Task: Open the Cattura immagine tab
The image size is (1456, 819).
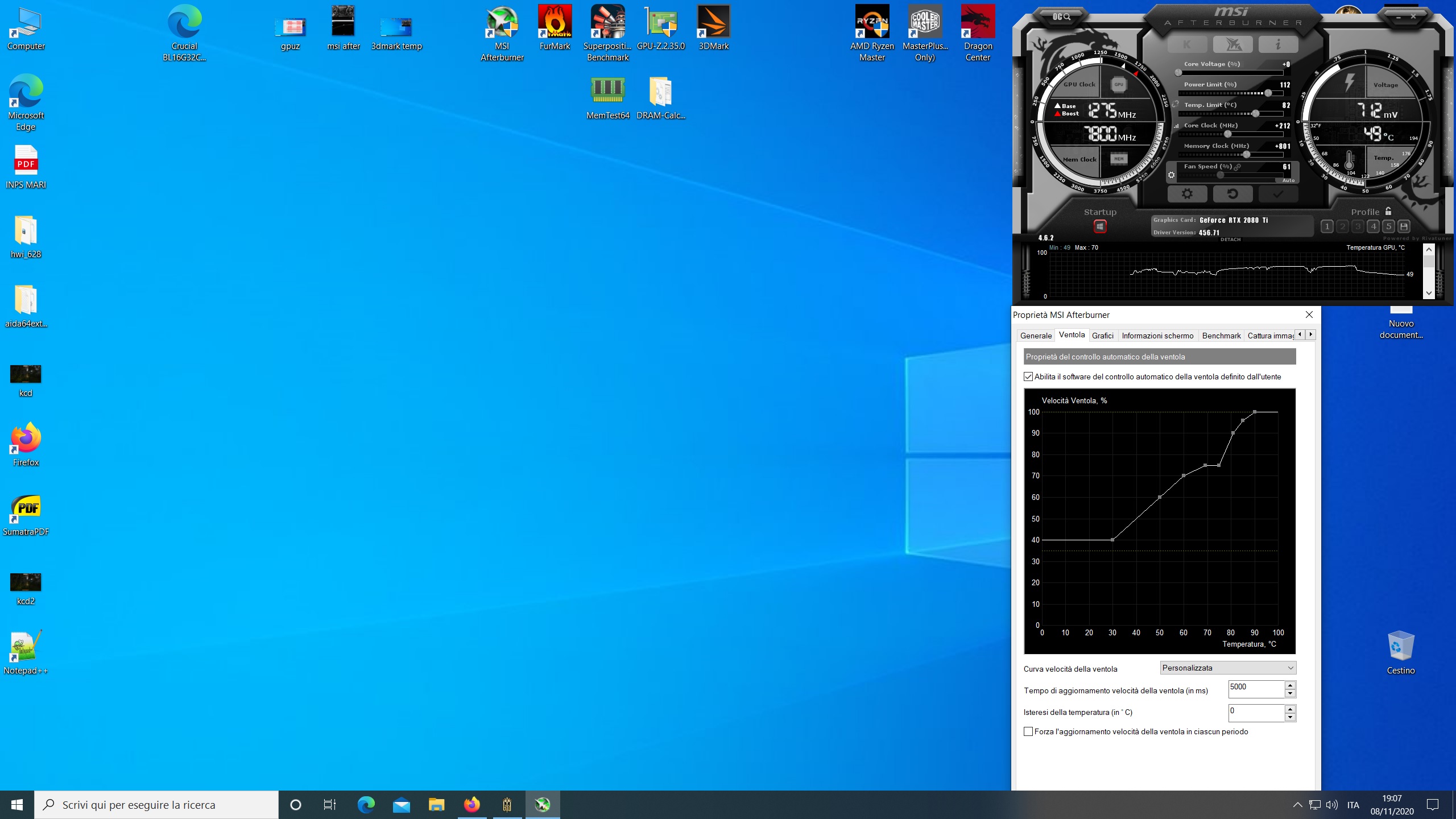Action: (x=1270, y=336)
